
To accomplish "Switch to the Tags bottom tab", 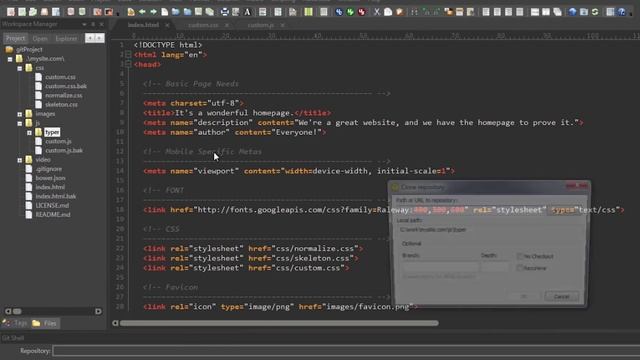I will point(15,323).
